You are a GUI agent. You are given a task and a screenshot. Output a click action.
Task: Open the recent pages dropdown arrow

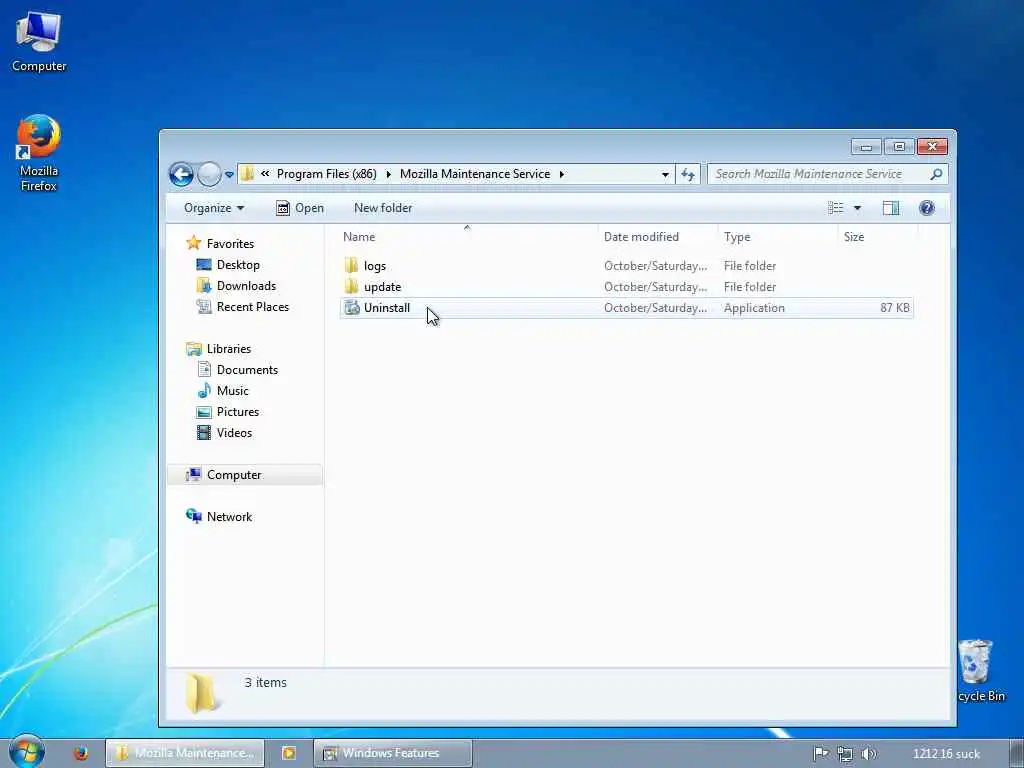point(229,175)
